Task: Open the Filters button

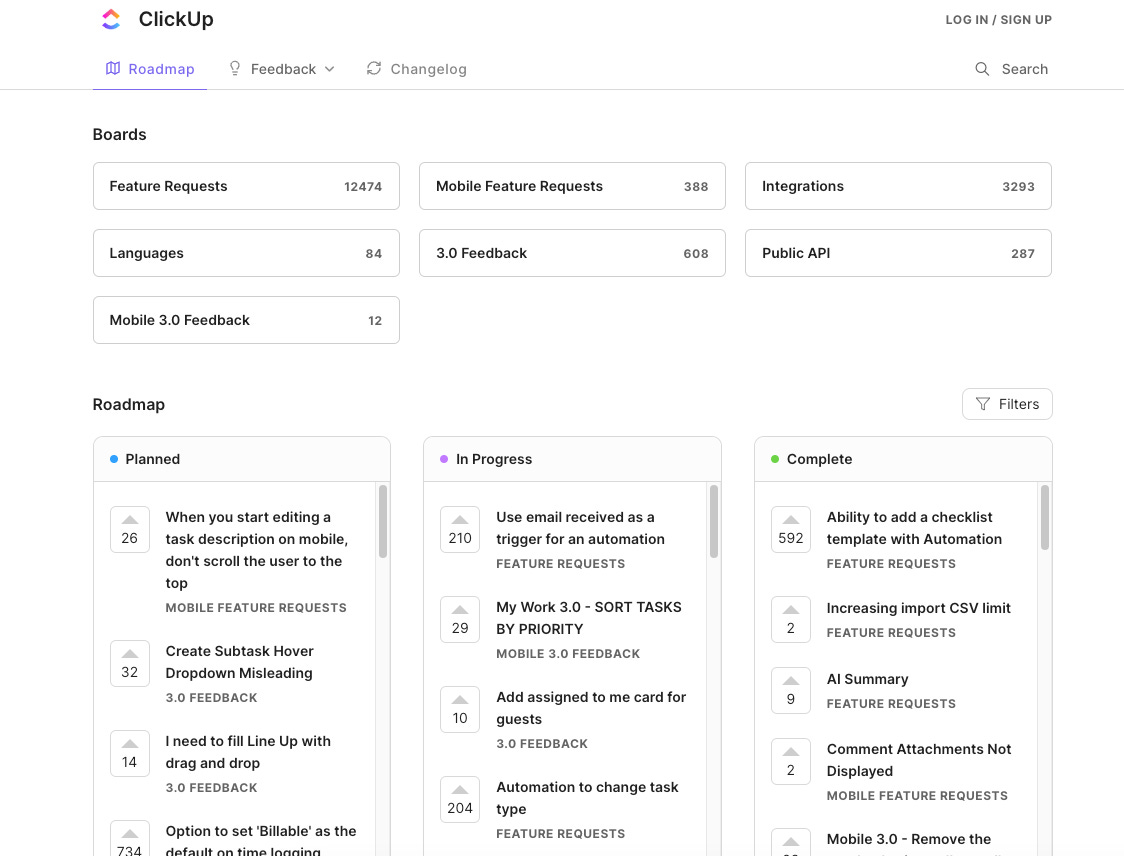Action: click(x=1007, y=404)
